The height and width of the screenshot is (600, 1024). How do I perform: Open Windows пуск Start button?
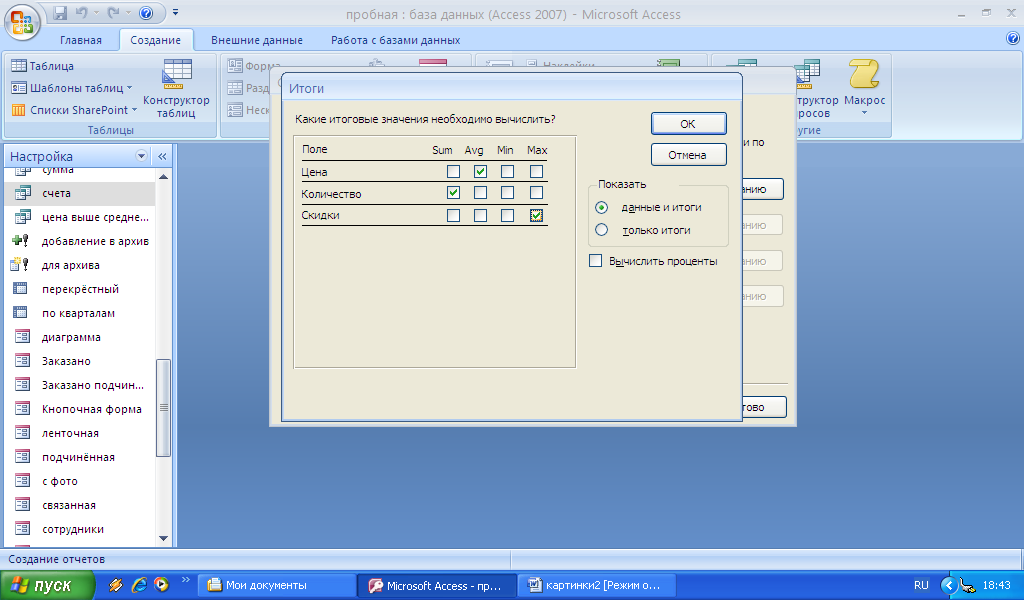pos(47,586)
